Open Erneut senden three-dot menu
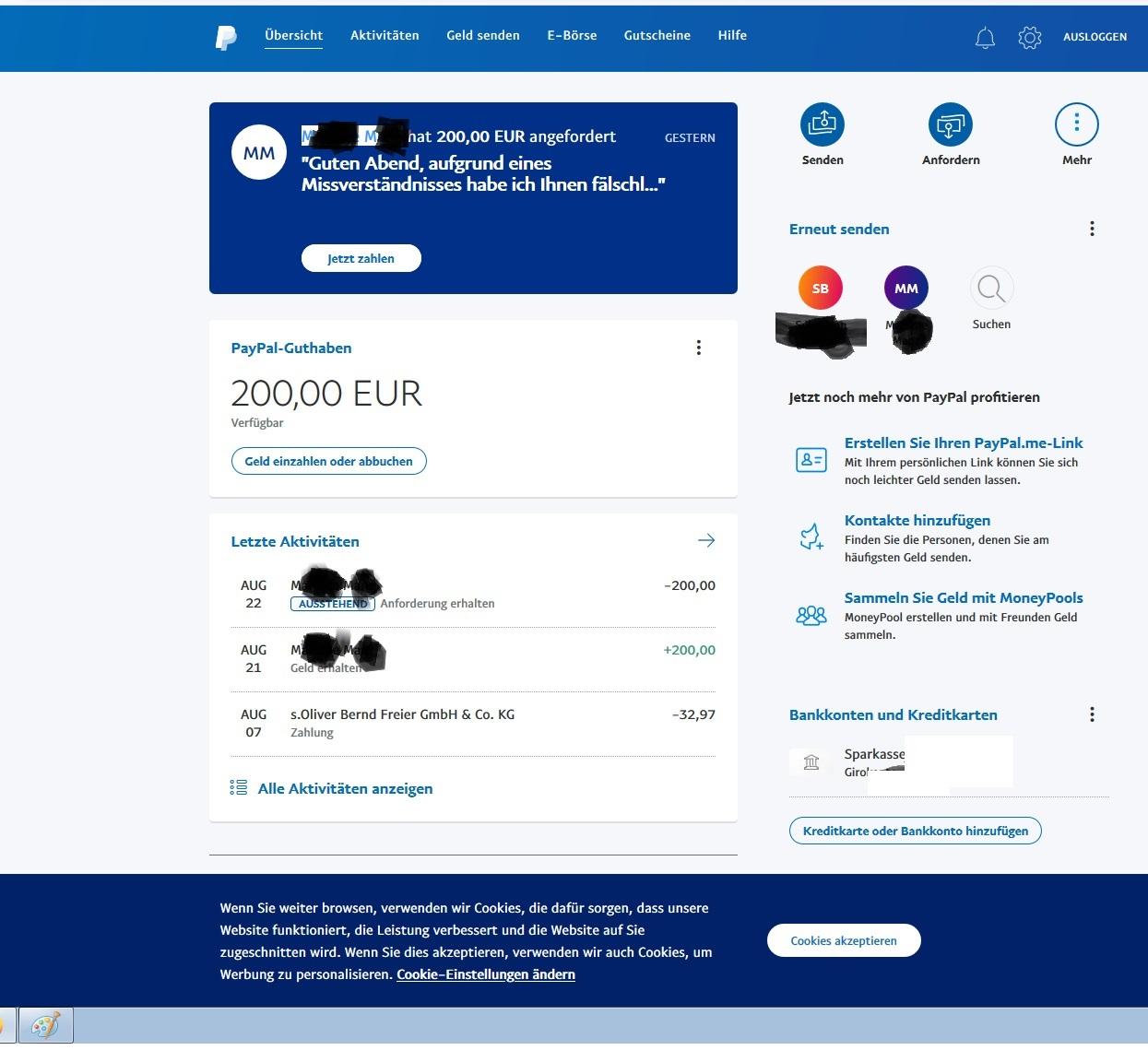 point(1093,229)
